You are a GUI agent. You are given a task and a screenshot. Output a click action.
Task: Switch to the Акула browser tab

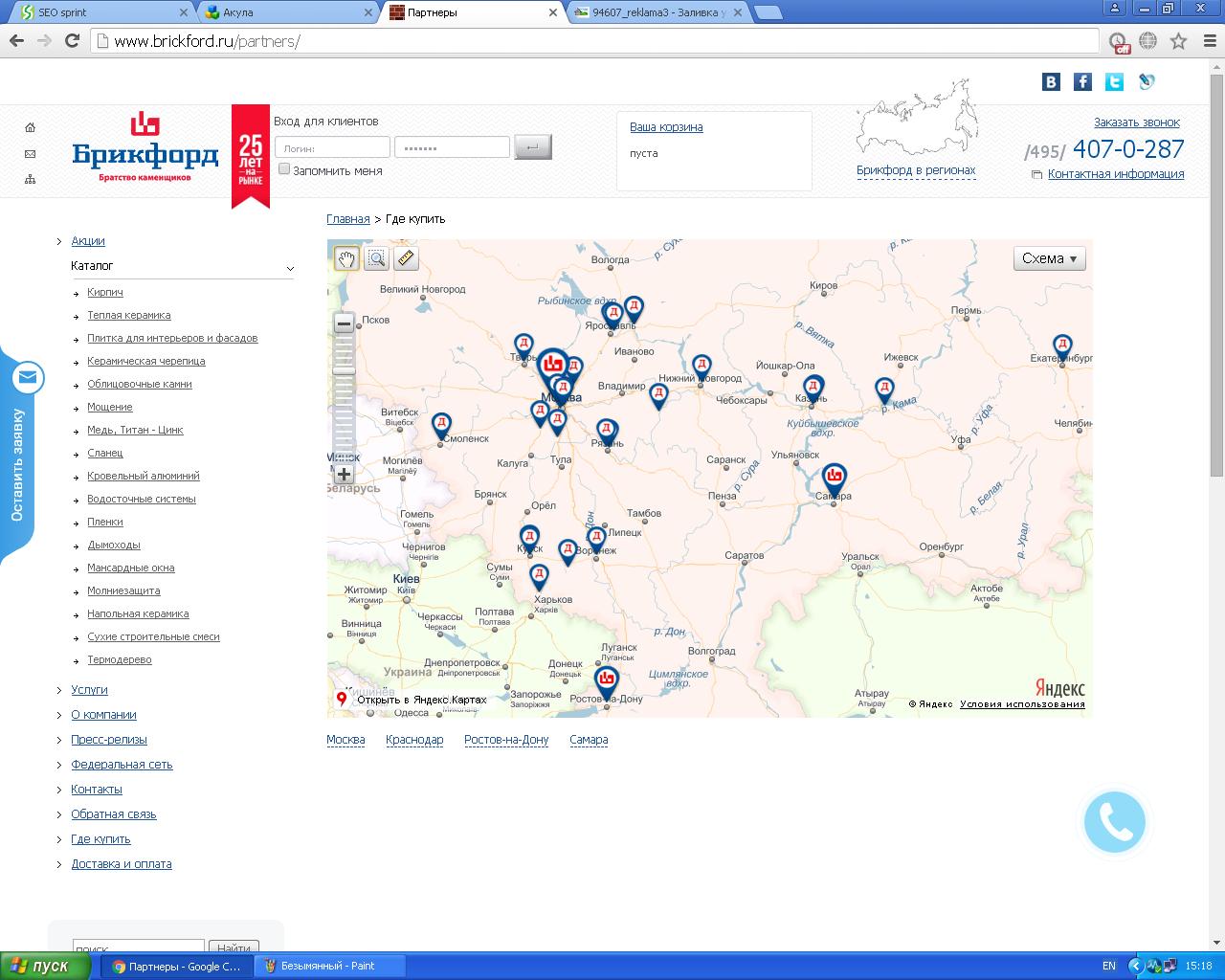(x=286, y=12)
